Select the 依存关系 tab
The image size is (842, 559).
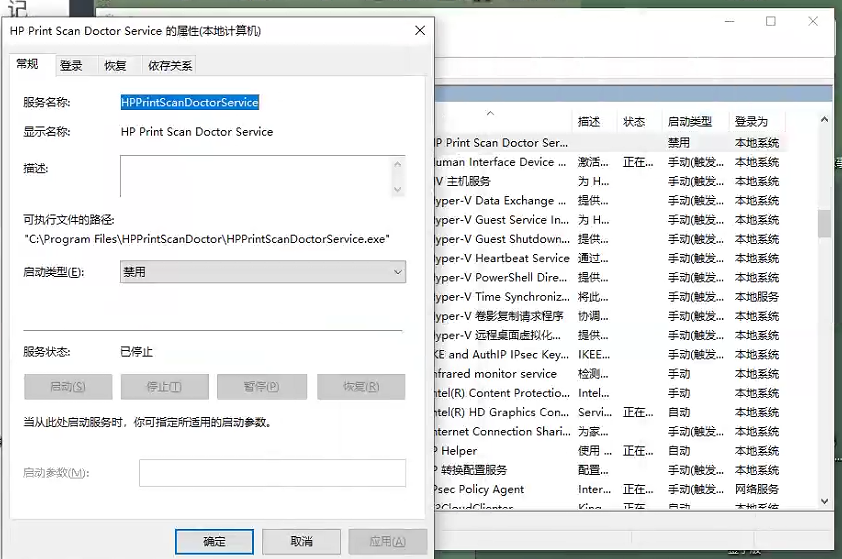pos(170,66)
